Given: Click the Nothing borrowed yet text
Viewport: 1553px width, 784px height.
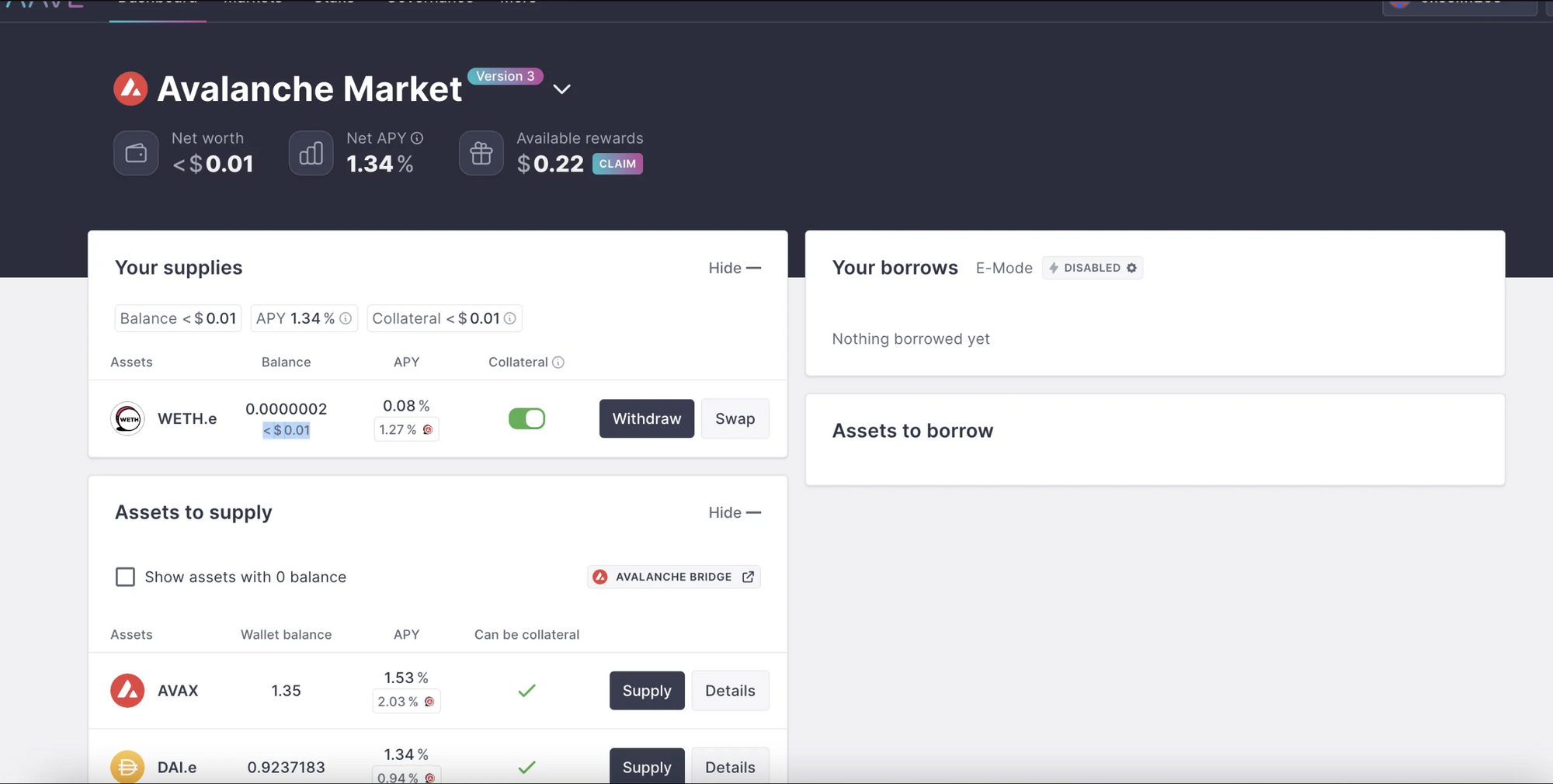Looking at the screenshot, I should (911, 339).
